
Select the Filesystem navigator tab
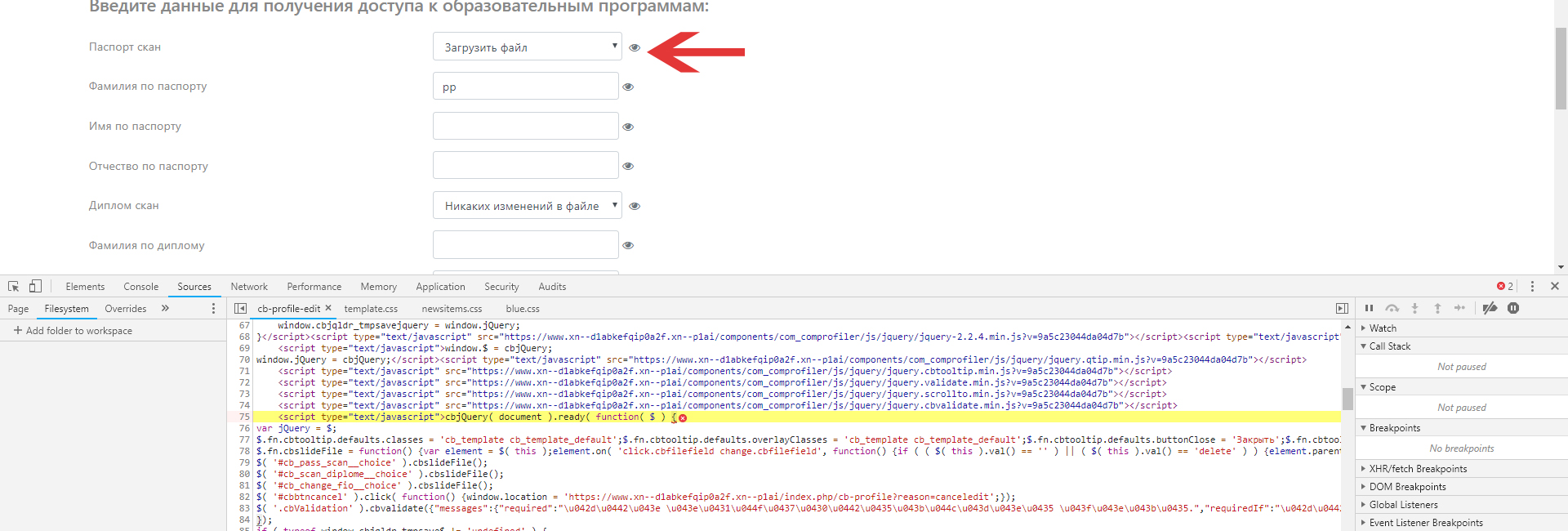tap(67, 309)
